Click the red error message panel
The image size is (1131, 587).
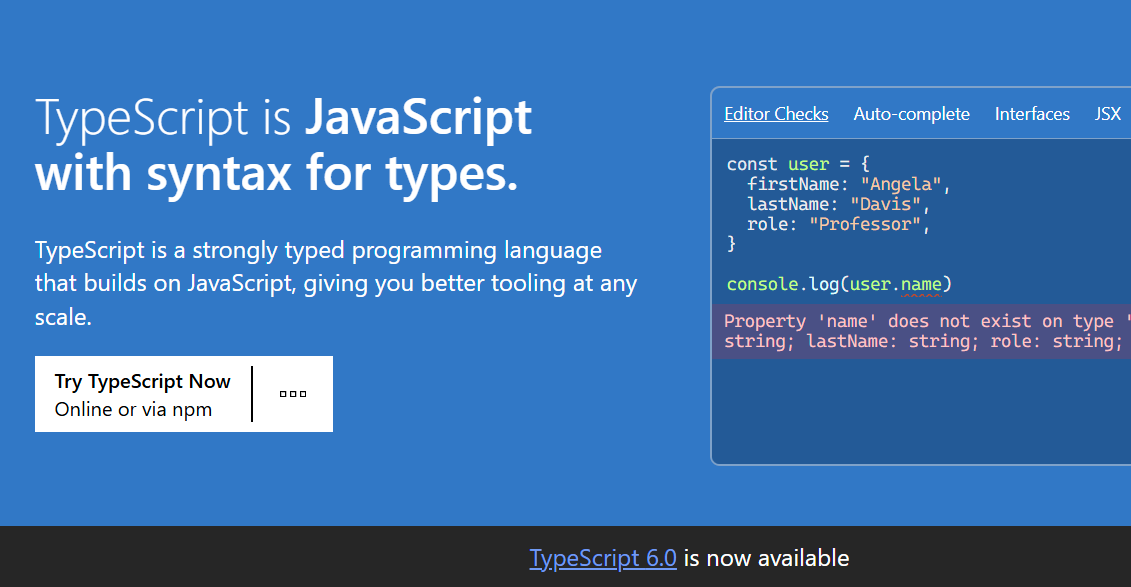click(920, 331)
